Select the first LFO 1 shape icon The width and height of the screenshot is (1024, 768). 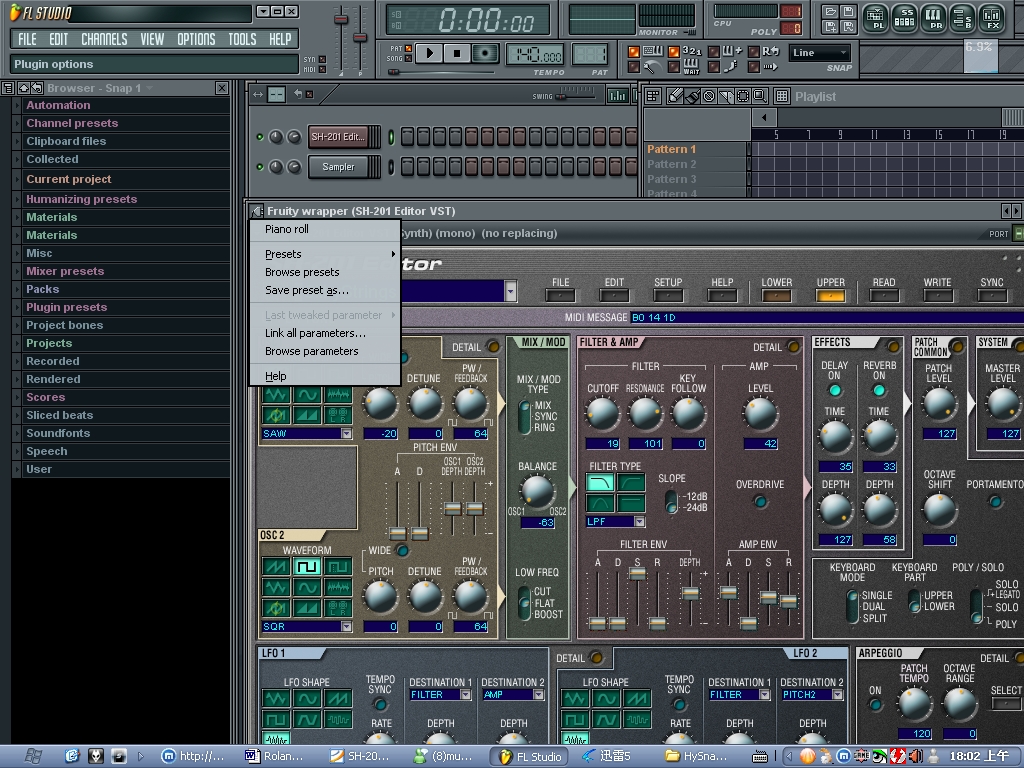point(276,699)
